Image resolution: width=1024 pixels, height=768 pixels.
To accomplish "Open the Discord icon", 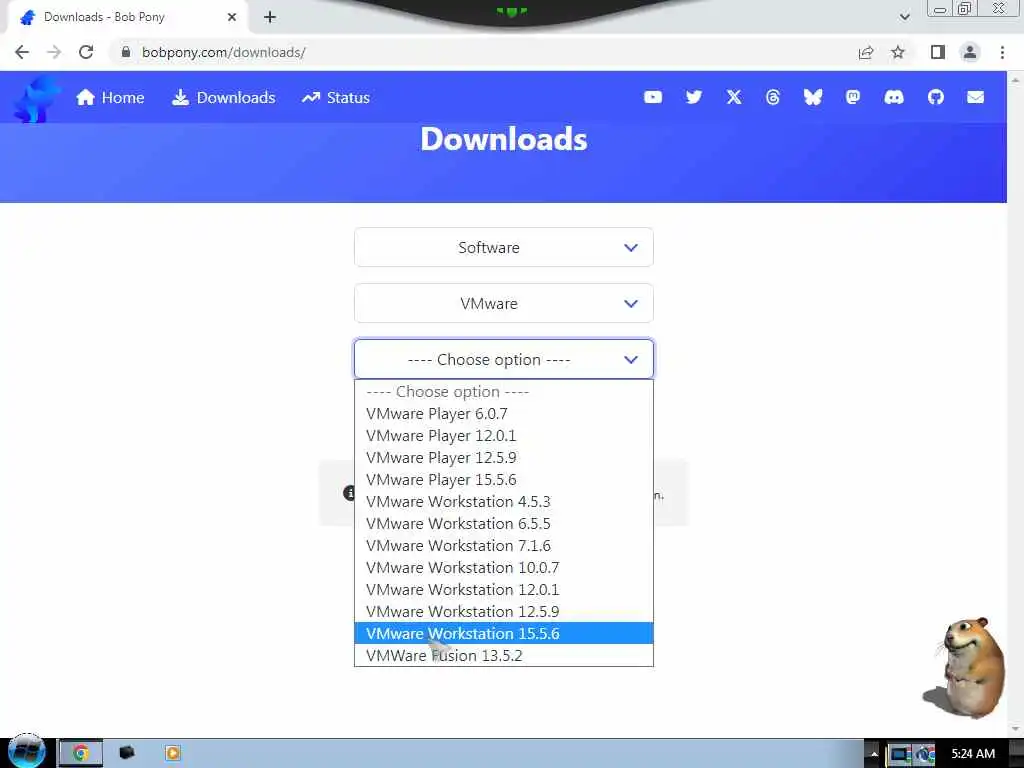I will [893, 97].
